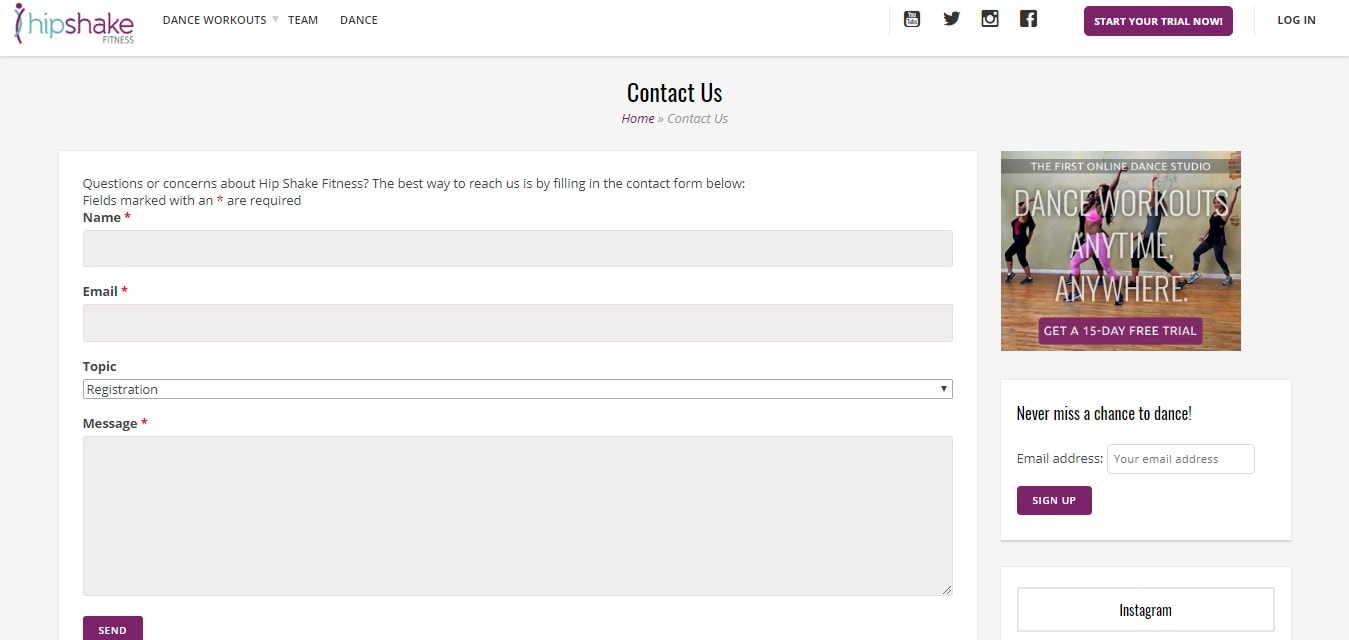Click inside the Message text area
This screenshot has width=1349, height=640.
pos(518,516)
